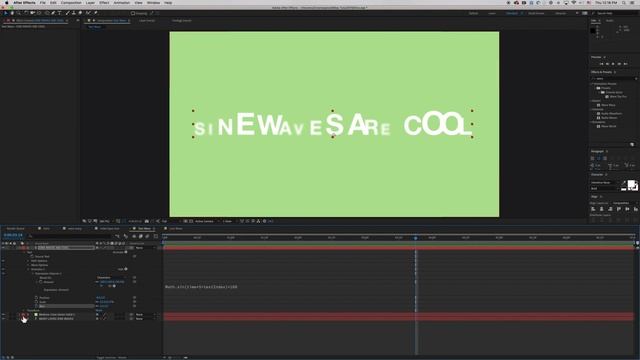Open the Bold font style dropdown
The image size is (640, 360).
(604, 189)
